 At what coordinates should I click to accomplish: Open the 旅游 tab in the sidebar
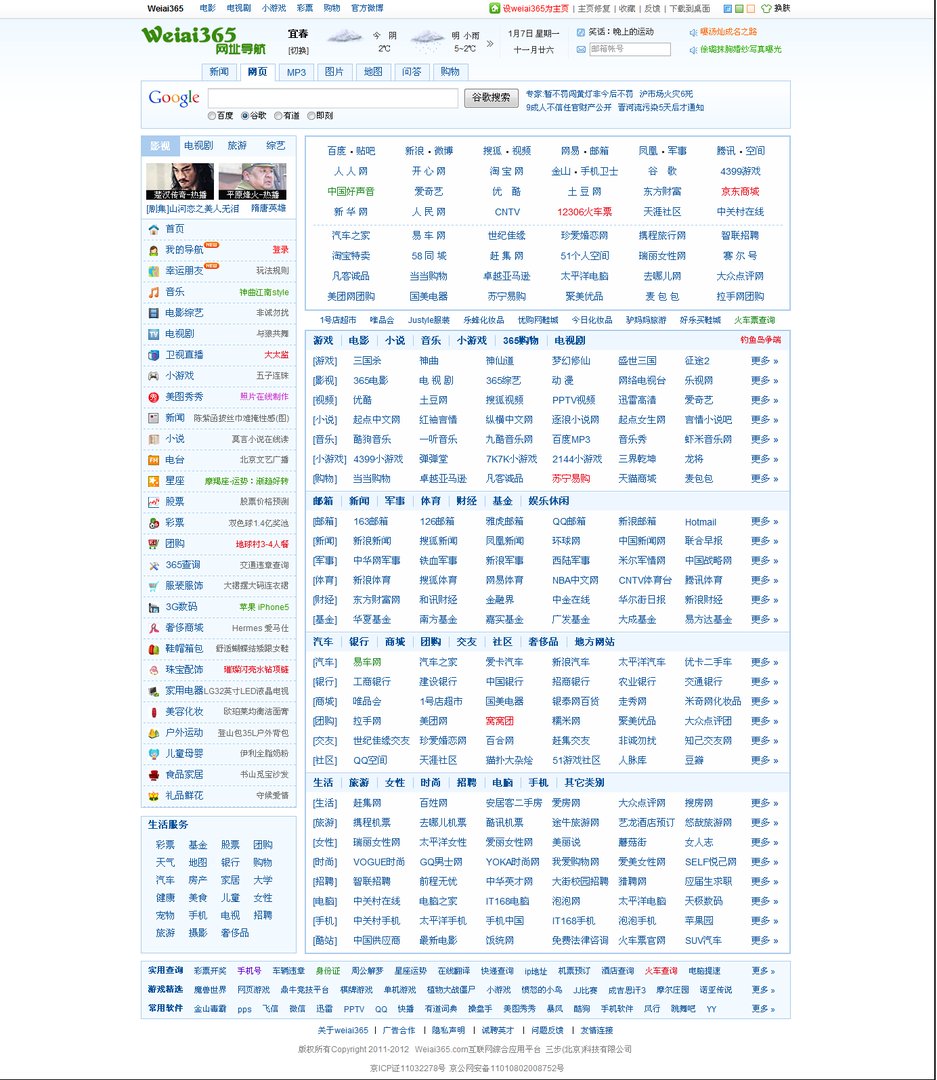coord(237,145)
